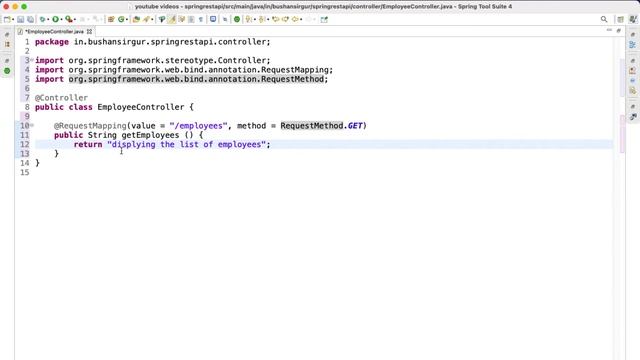Click the green circle Boot toolbar icon
The height and width of the screenshot is (360, 640).
(236, 19)
